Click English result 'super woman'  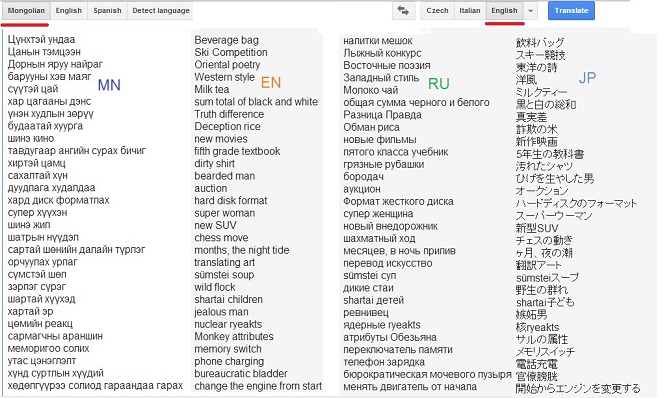pos(224,213)
